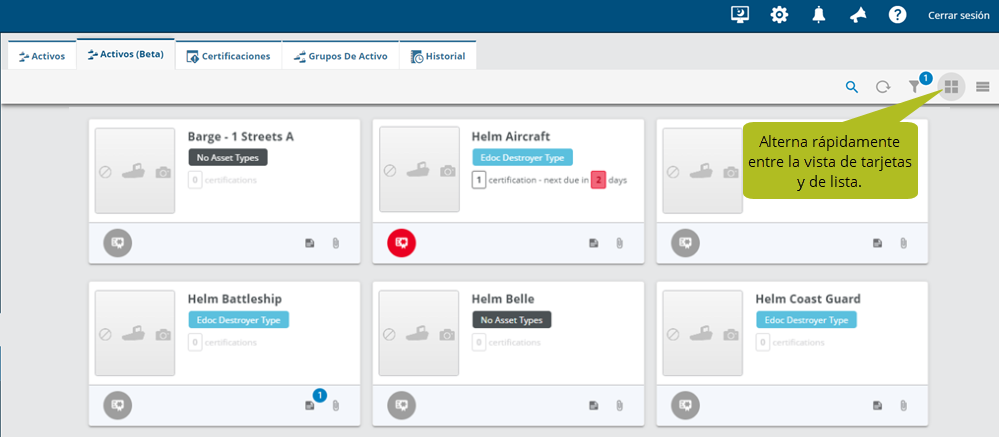The width and height of the screenshot is (999, 437).
Task: Switch to the card grid view
Action: click(951, 87)
